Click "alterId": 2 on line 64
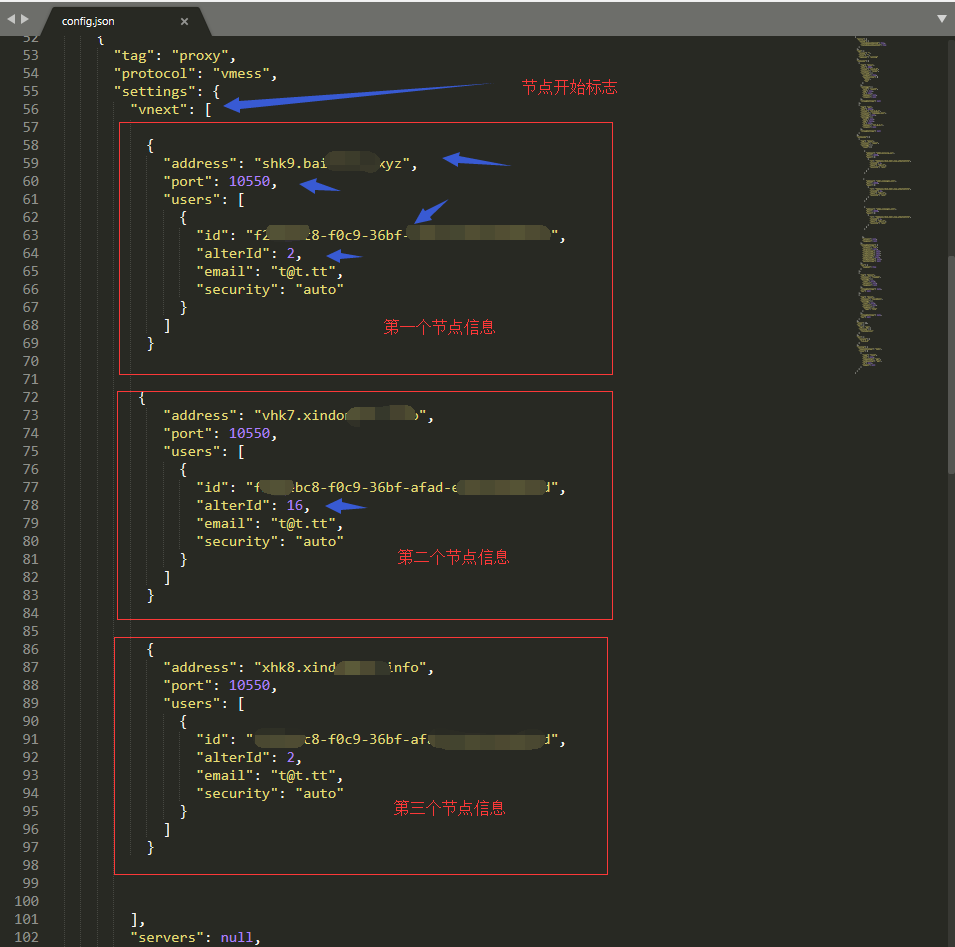 point(248,253)
